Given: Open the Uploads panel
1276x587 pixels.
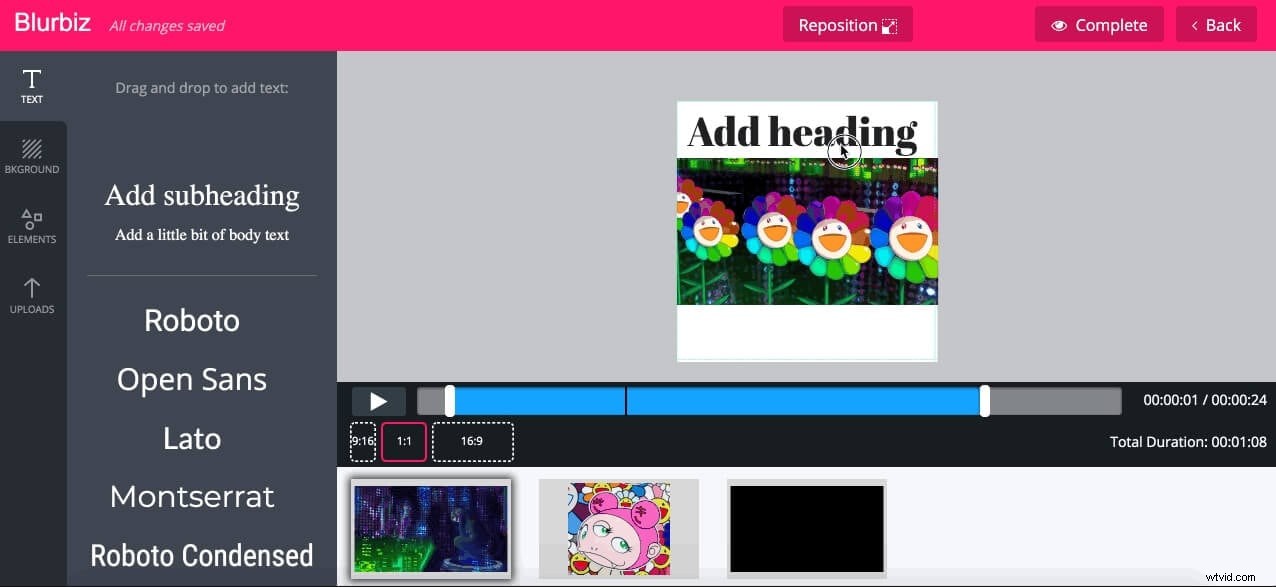Looking at the screenshot, I should (x=31, y=295).
